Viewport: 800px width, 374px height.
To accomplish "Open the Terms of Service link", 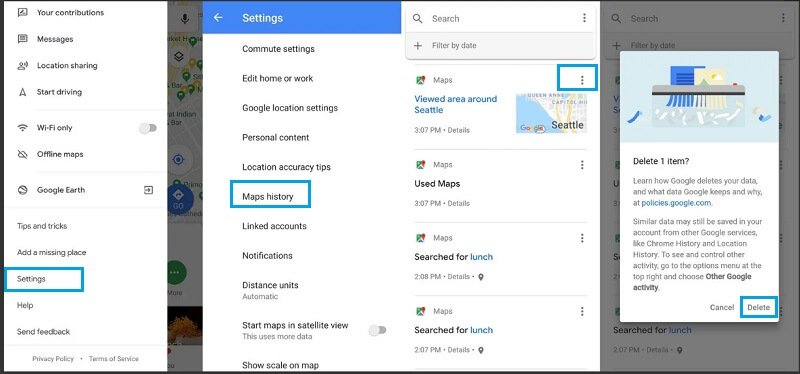I will pyautogui.click(x=114, y=359).
